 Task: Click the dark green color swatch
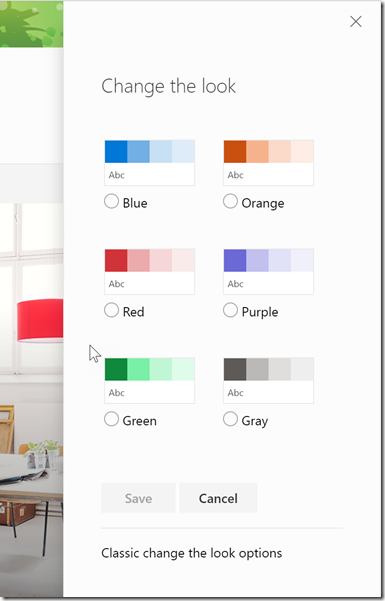click(116, 369)
